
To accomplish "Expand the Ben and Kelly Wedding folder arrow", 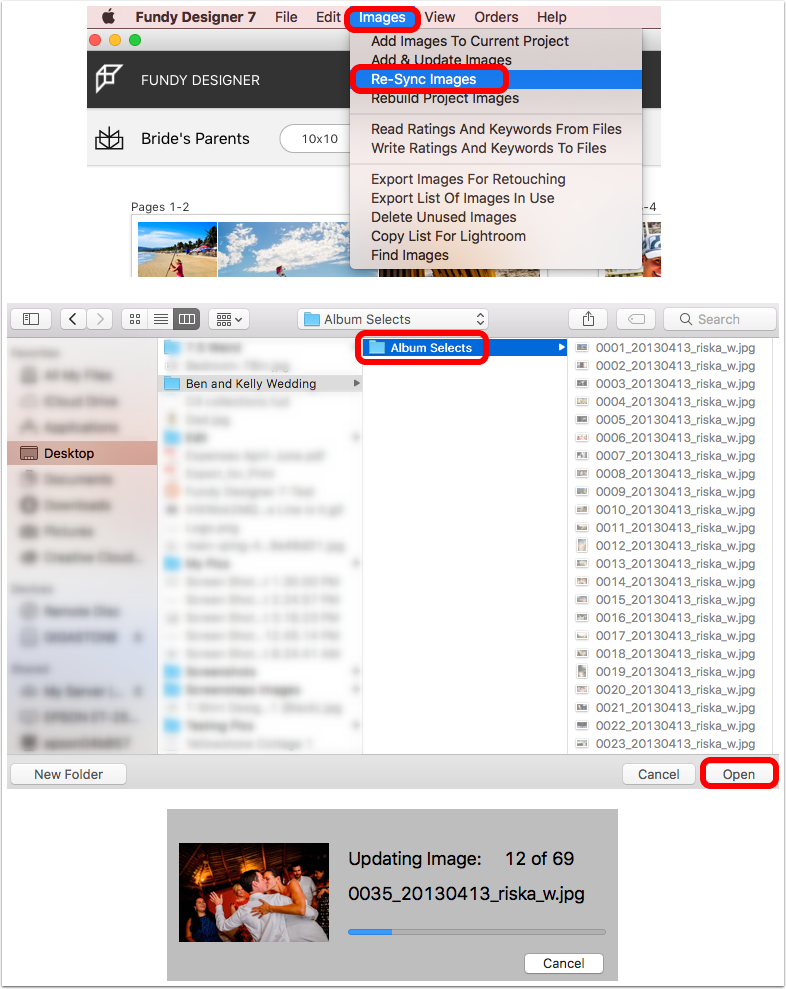I will point(356,383).
